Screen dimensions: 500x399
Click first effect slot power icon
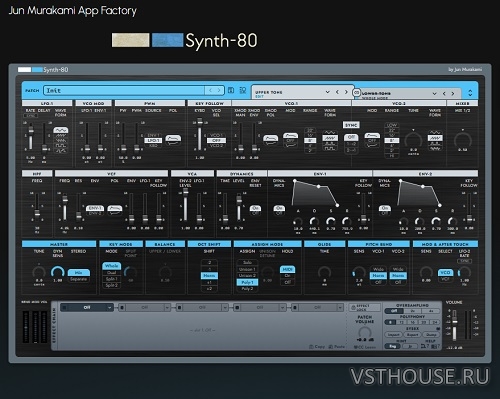pyautogui.click(x=65, y=307)
